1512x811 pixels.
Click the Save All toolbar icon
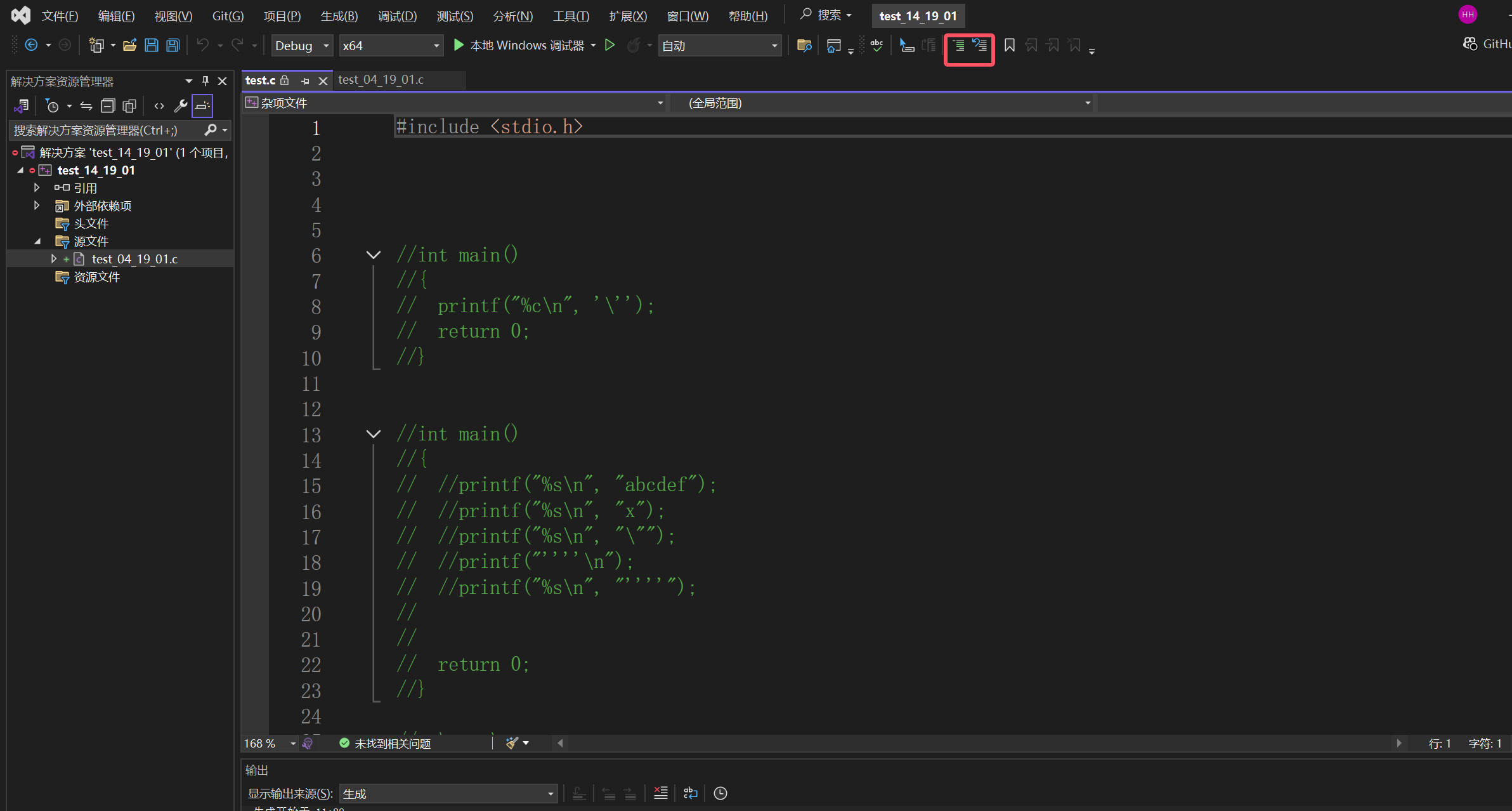click(173, 46)
